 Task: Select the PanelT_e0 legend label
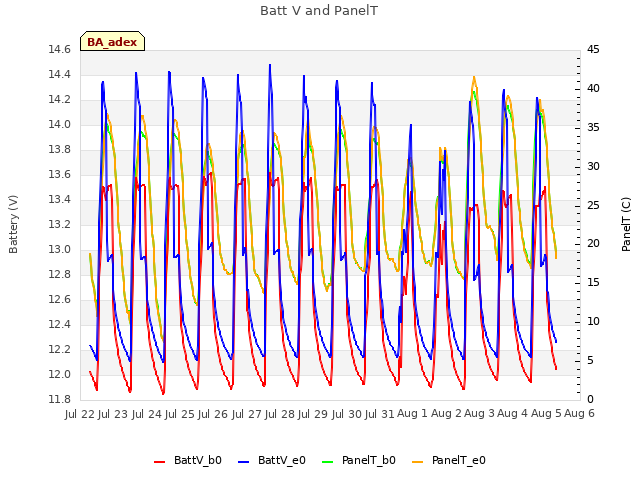pyautogui.click(x=458, y=460)
